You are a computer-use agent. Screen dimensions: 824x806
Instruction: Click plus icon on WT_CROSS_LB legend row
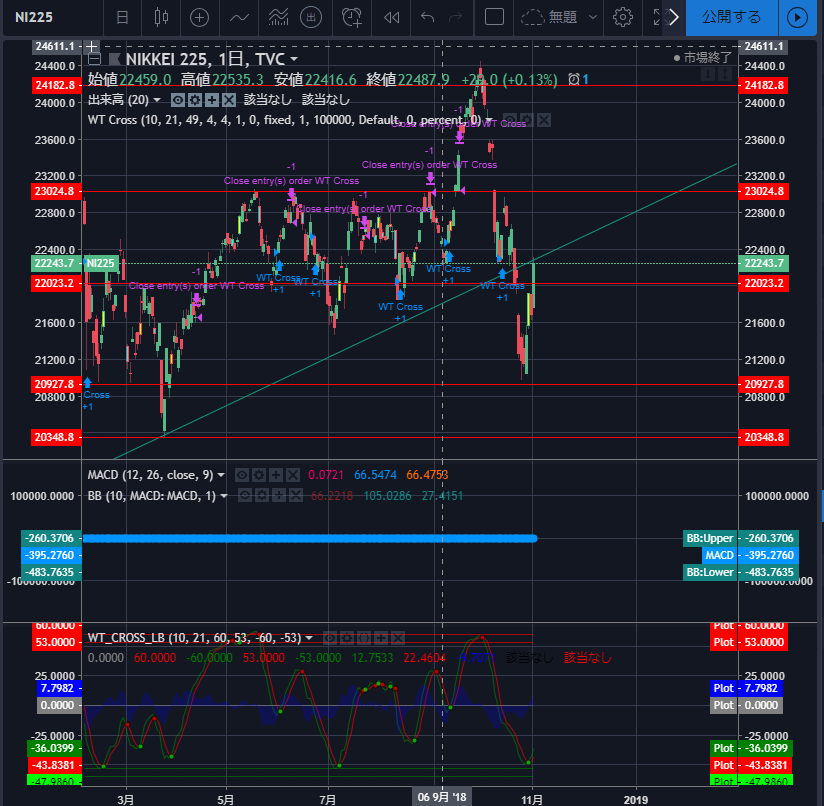(x=381, y=638)
